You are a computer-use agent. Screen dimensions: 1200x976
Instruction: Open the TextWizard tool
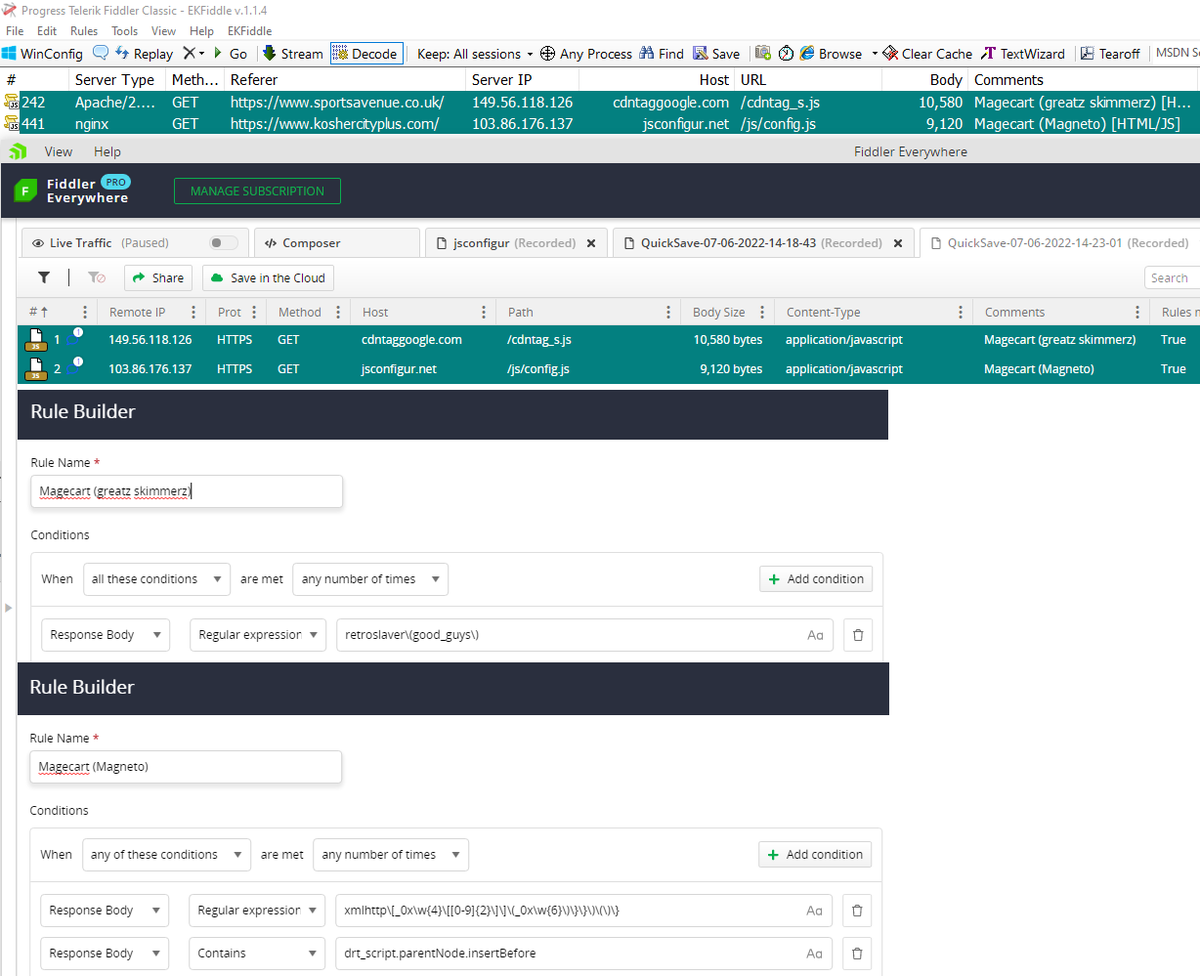pyautogui.click(x=1023, y=54)
